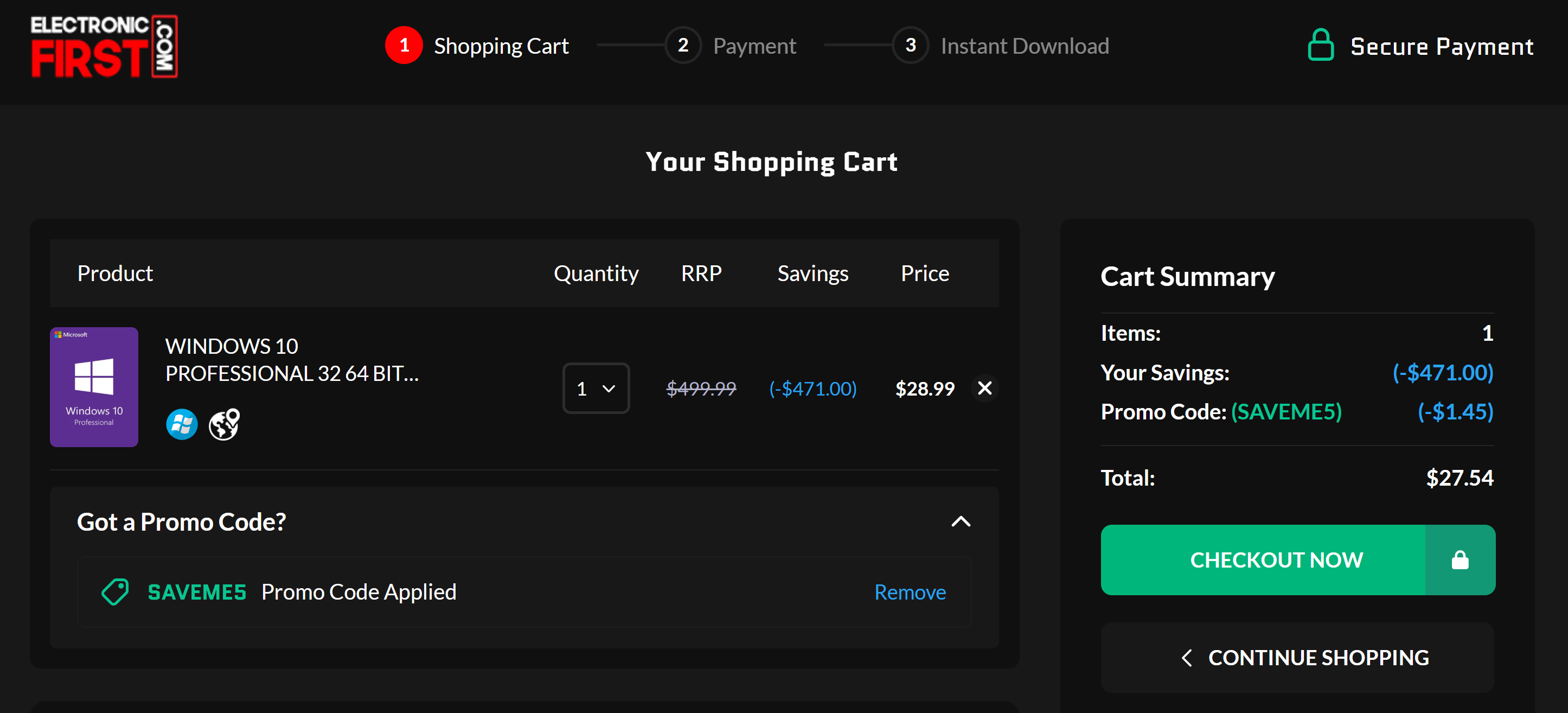
Task: Remove Windows 10 item with X icon
Action: coord(984,388)
